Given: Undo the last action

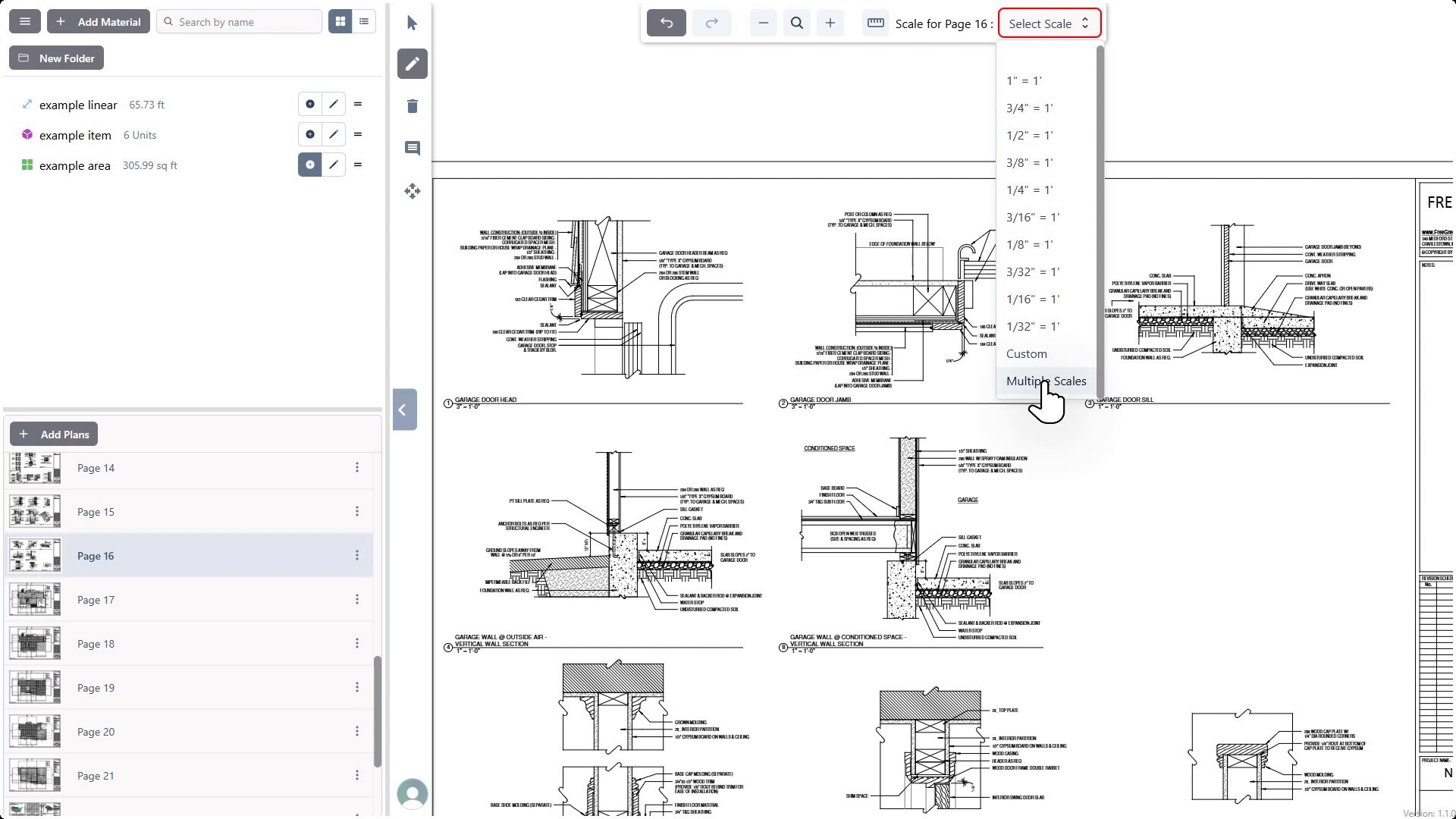Looking at the screenshot, I should coord(667,23).
